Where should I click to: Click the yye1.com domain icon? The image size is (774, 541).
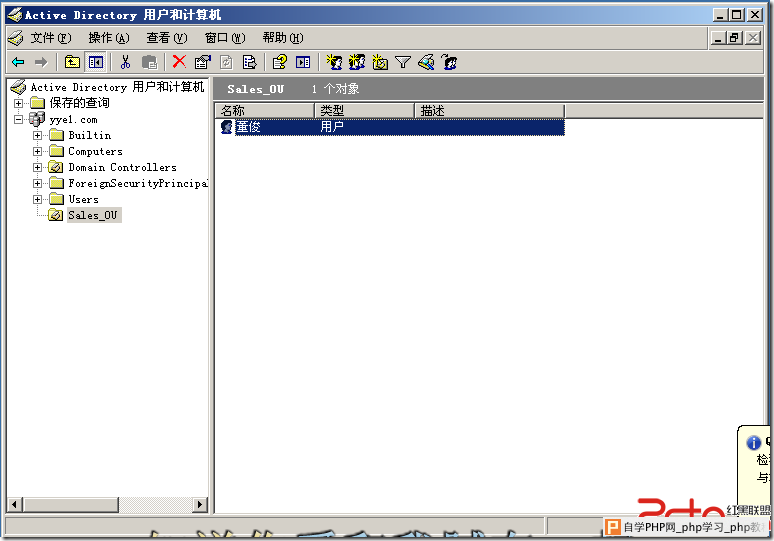[x=37, y=119]
